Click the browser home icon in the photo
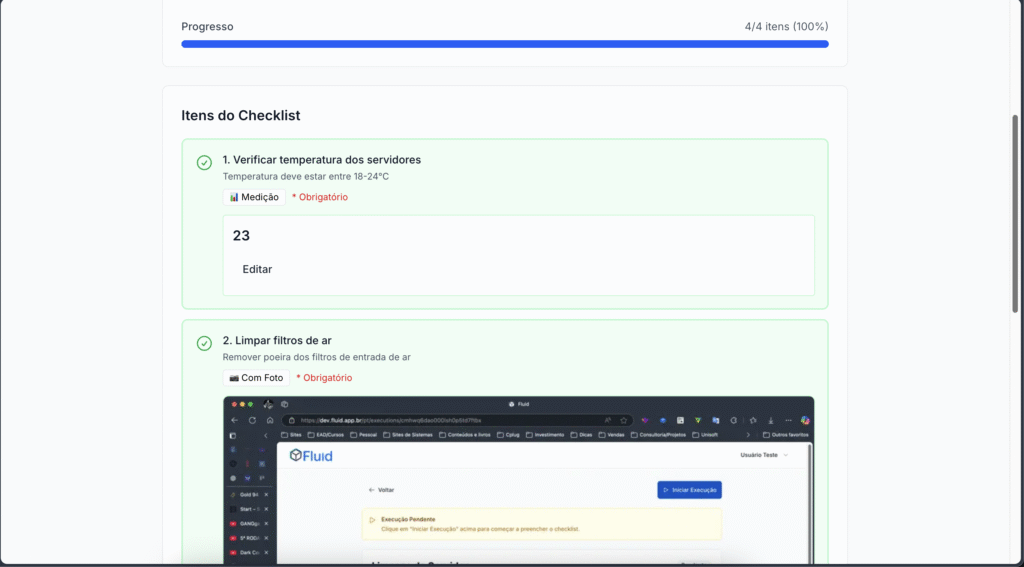 [270, 420]
